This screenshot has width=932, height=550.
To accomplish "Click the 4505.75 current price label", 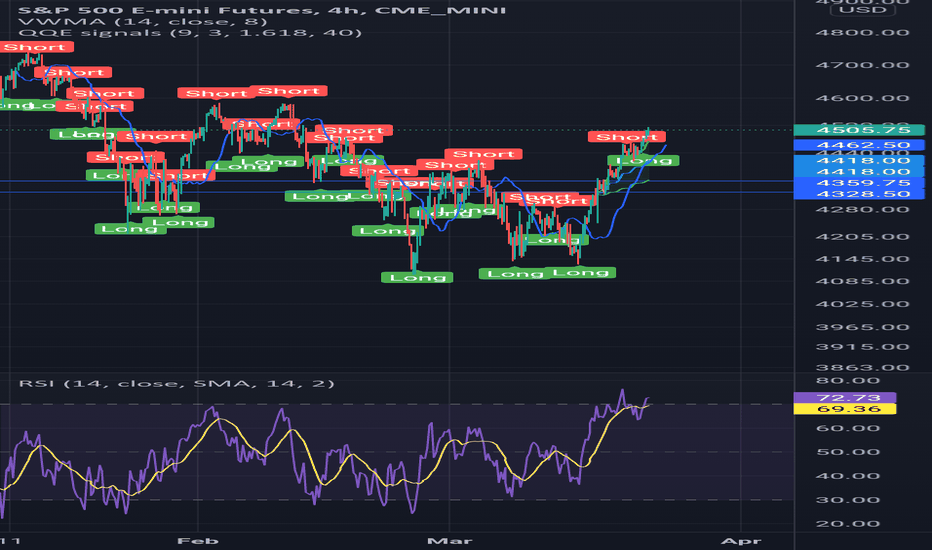I will point(859,130).
